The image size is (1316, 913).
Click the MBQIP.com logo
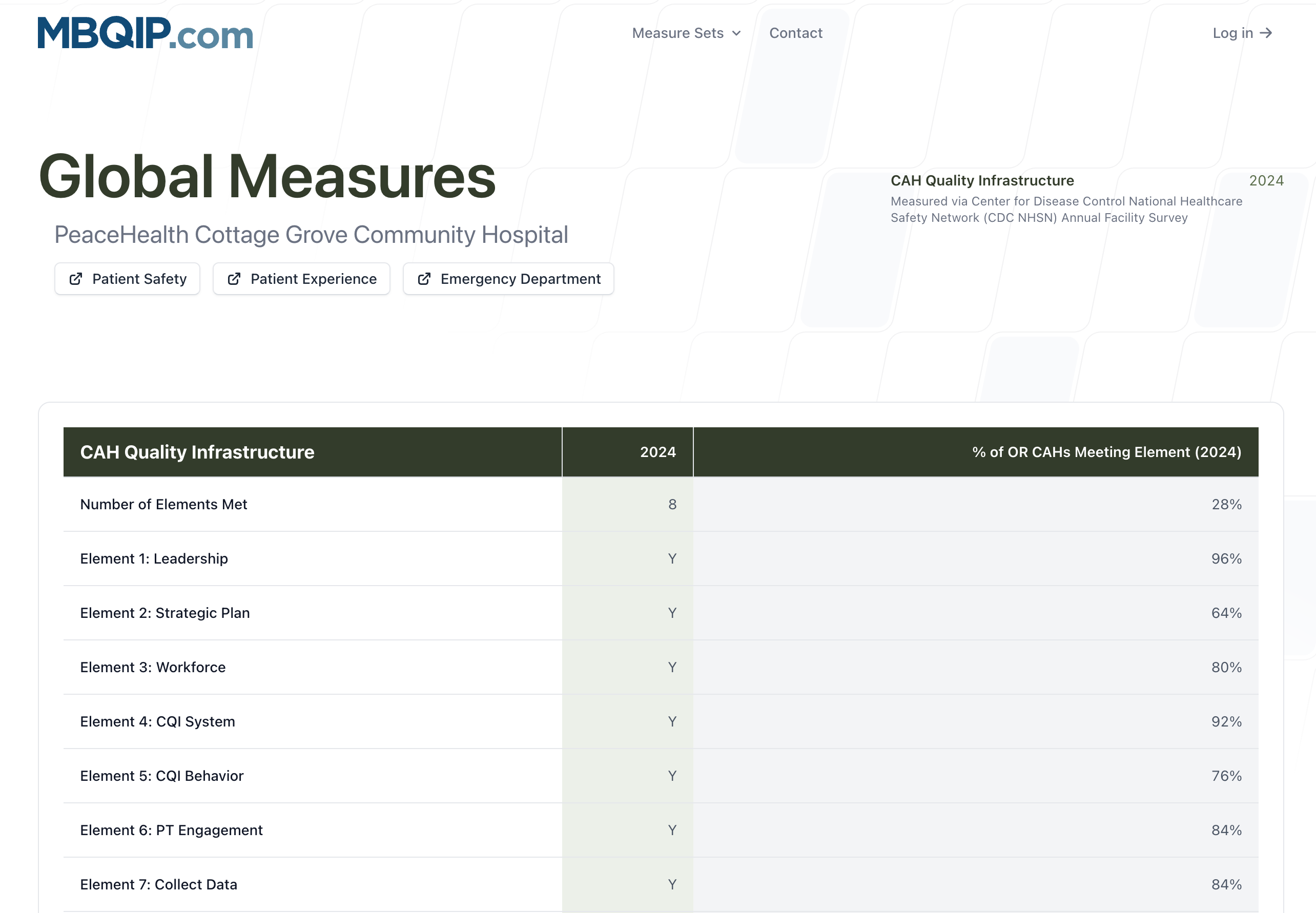(143, 35)
